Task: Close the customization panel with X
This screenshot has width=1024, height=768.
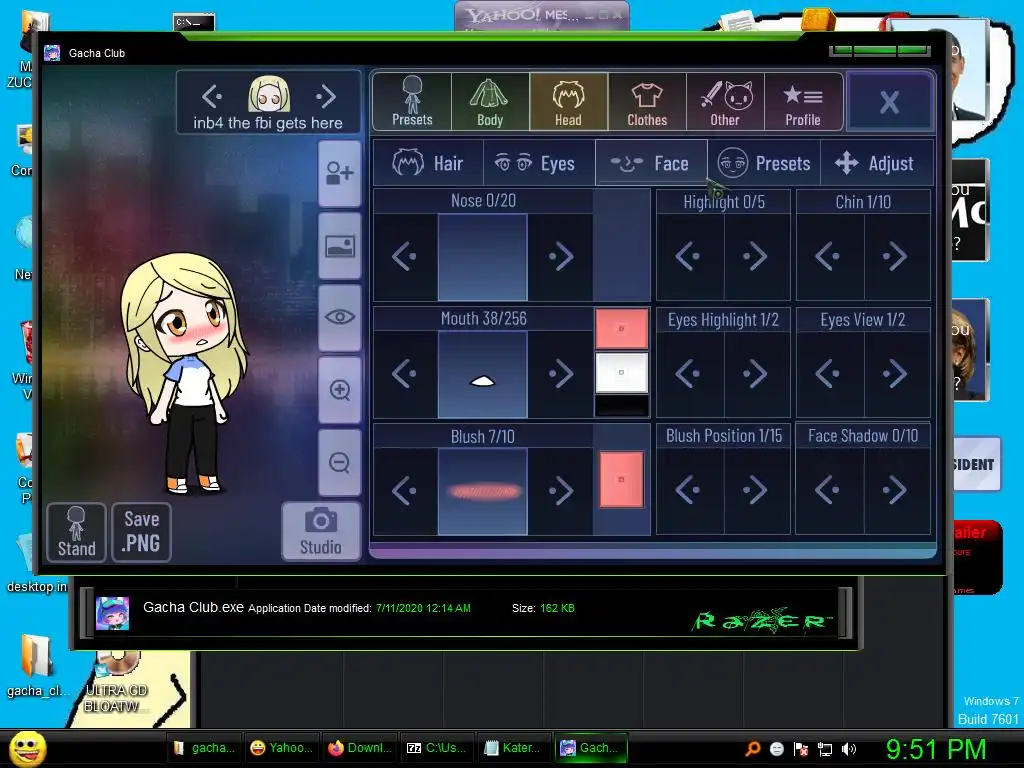Action: tap(889, 102)
